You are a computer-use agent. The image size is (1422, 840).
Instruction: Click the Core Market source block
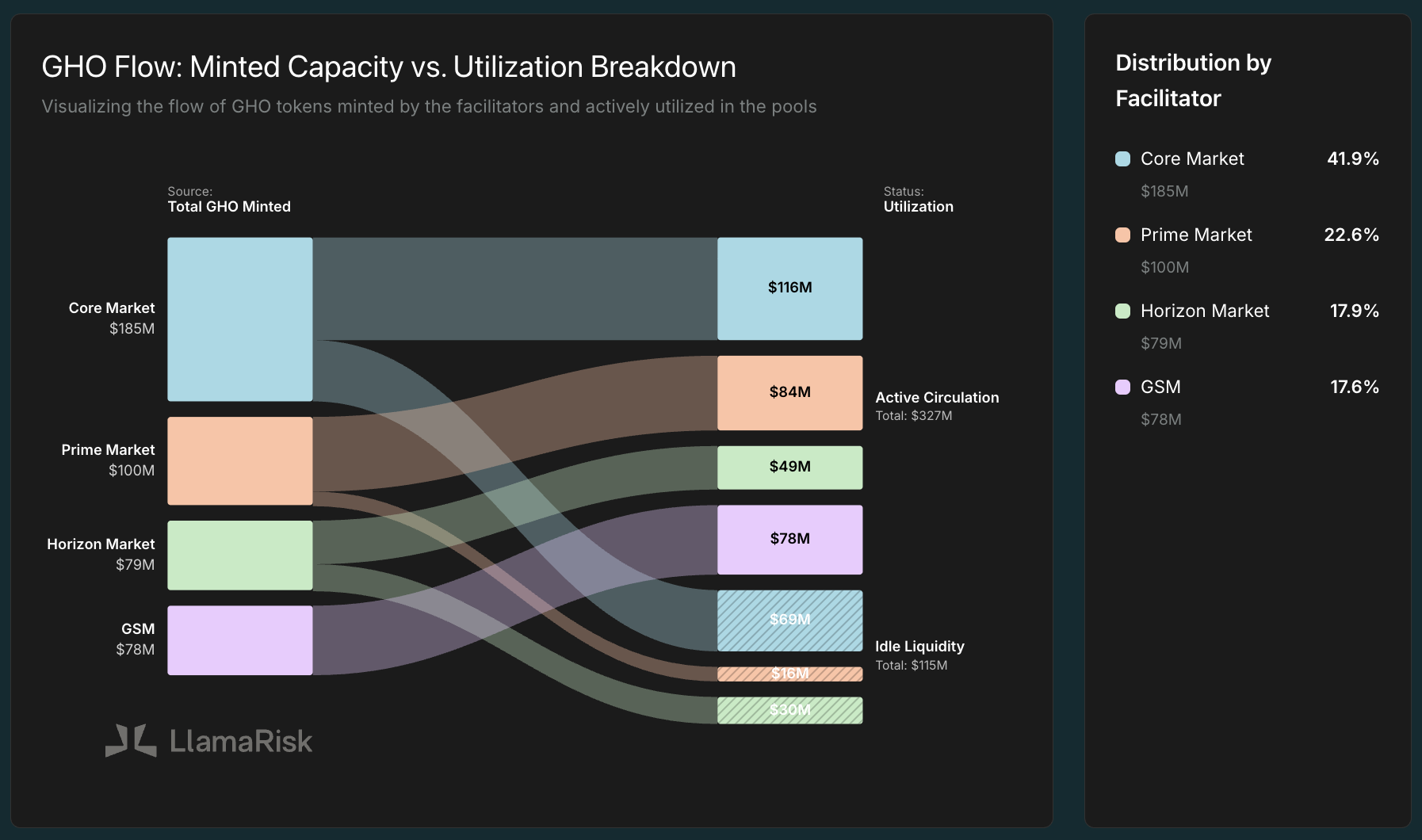click(x=240, y=319)
